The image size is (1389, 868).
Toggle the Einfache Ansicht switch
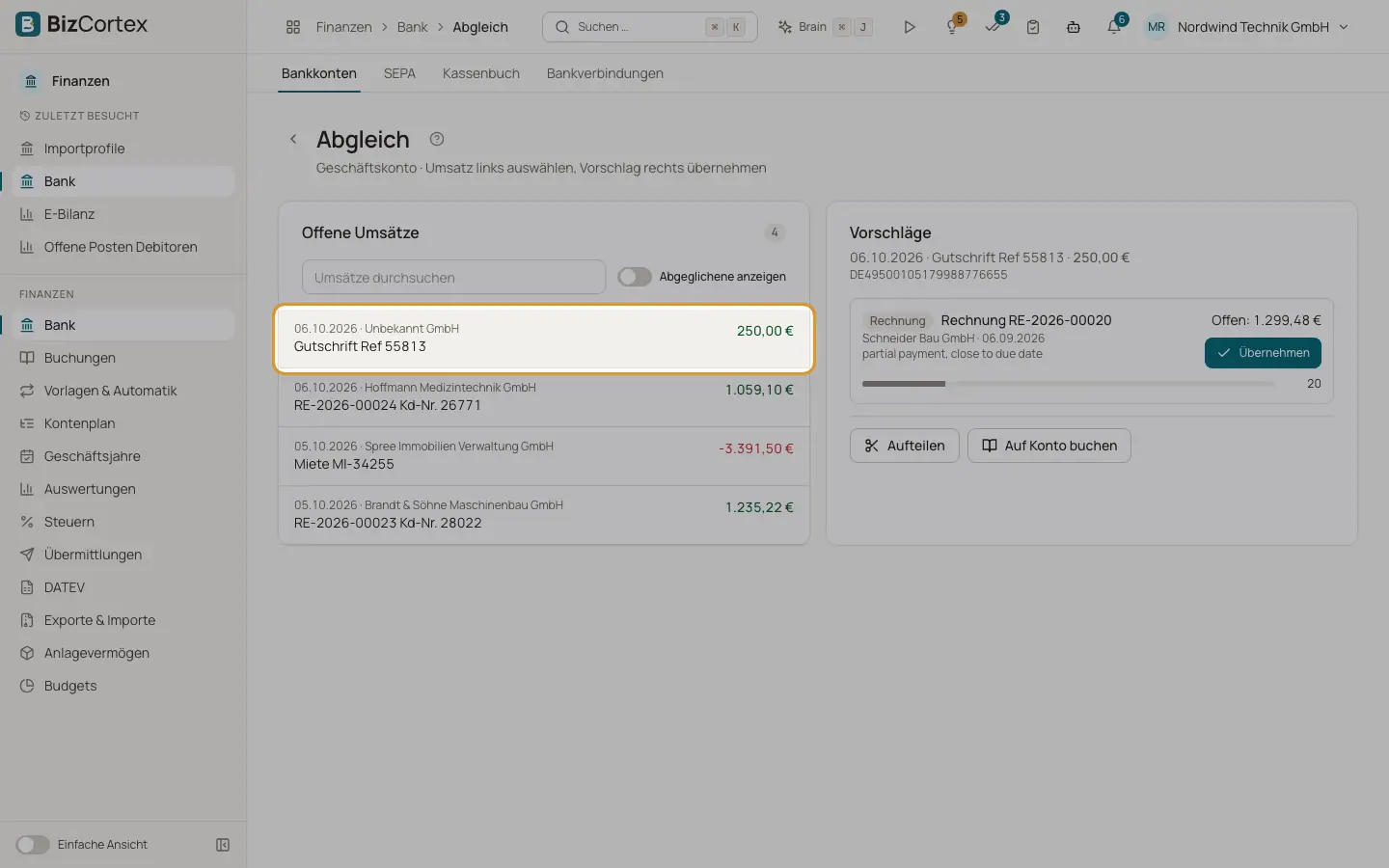33,845
